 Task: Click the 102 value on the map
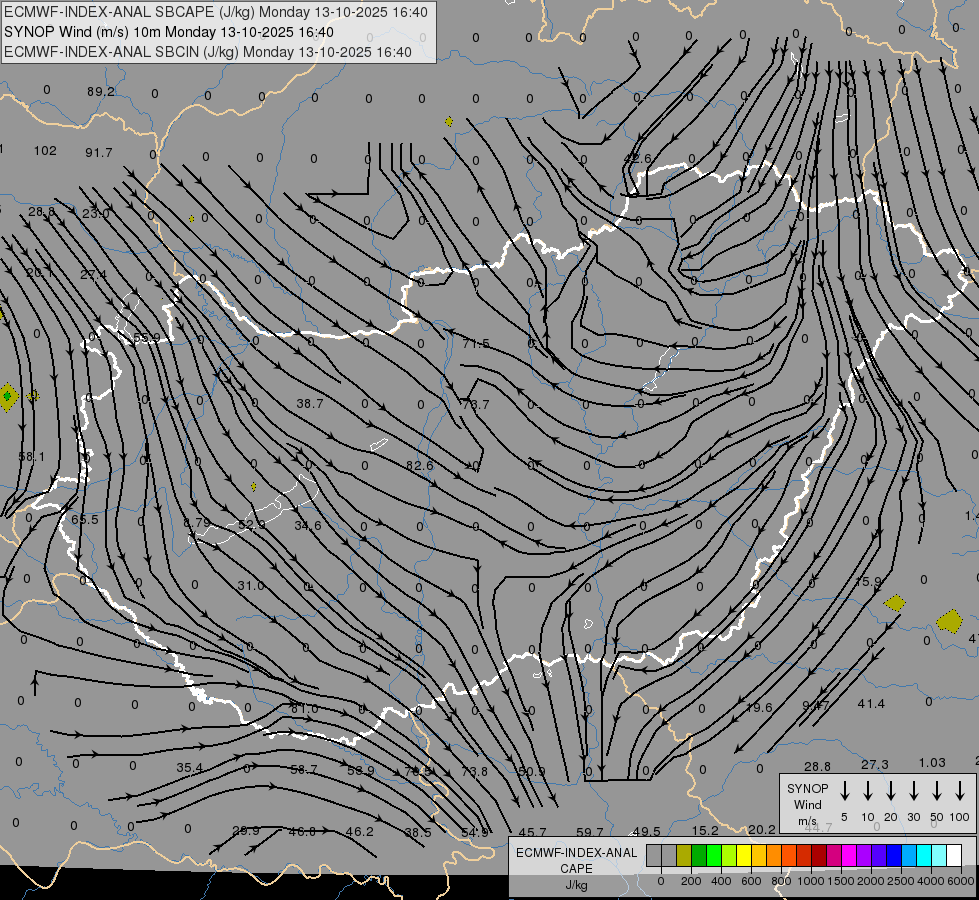pos(45,151)
